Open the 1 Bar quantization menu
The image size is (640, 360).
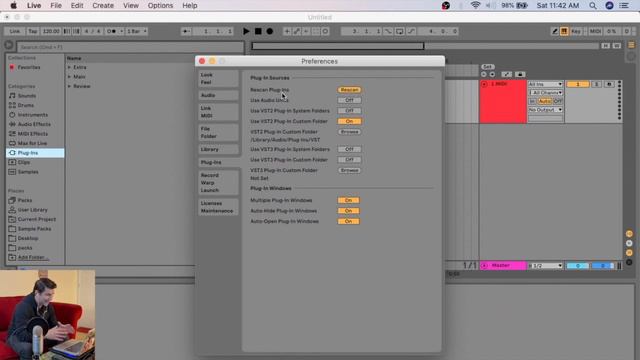tap(137, 31)
